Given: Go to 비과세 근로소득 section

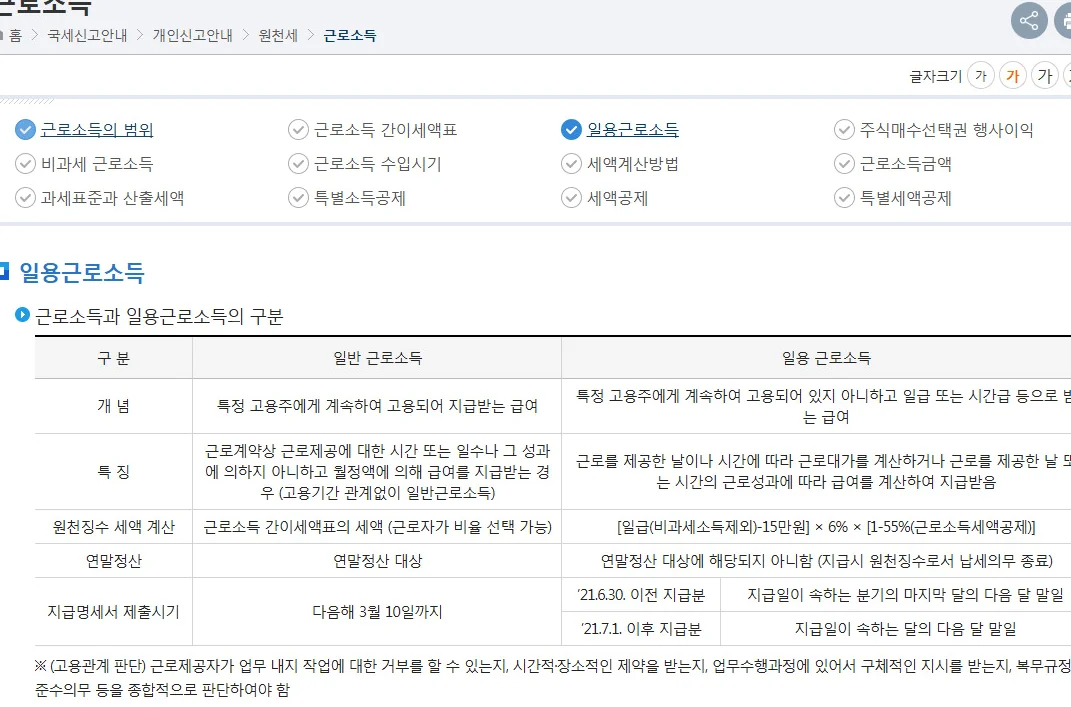Looking at the screenshot, I should click(x=97, y=163).
